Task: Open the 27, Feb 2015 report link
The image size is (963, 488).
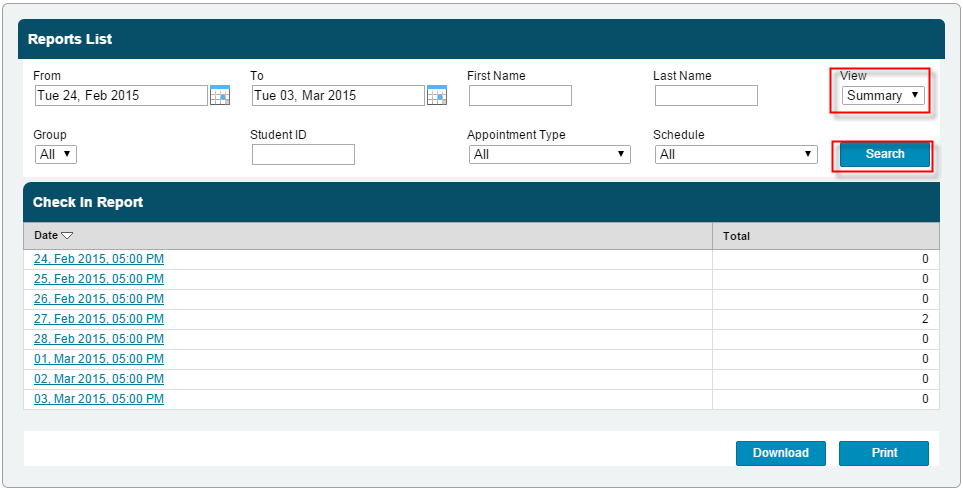Action: 99,319
